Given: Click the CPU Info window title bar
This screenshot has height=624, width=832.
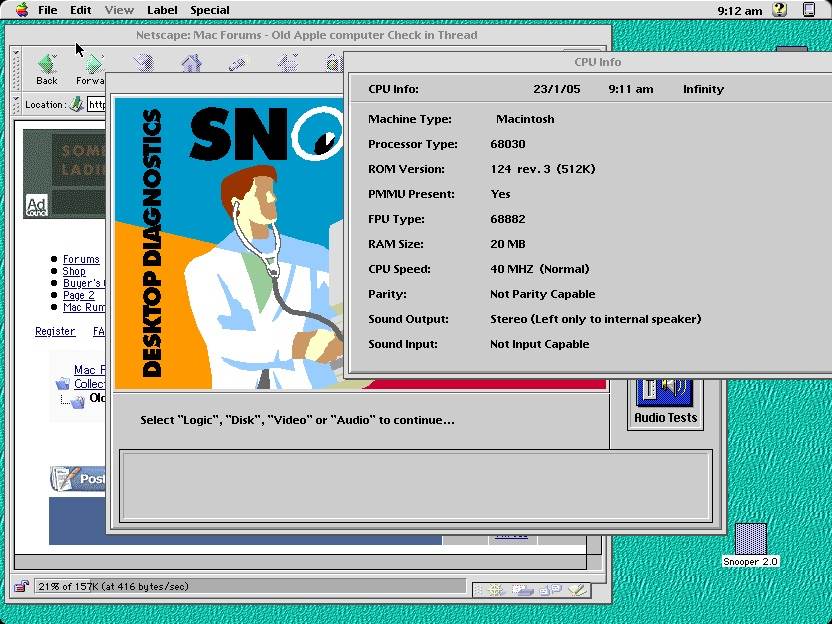Looking at the screenshot, I should coord(587,62).
